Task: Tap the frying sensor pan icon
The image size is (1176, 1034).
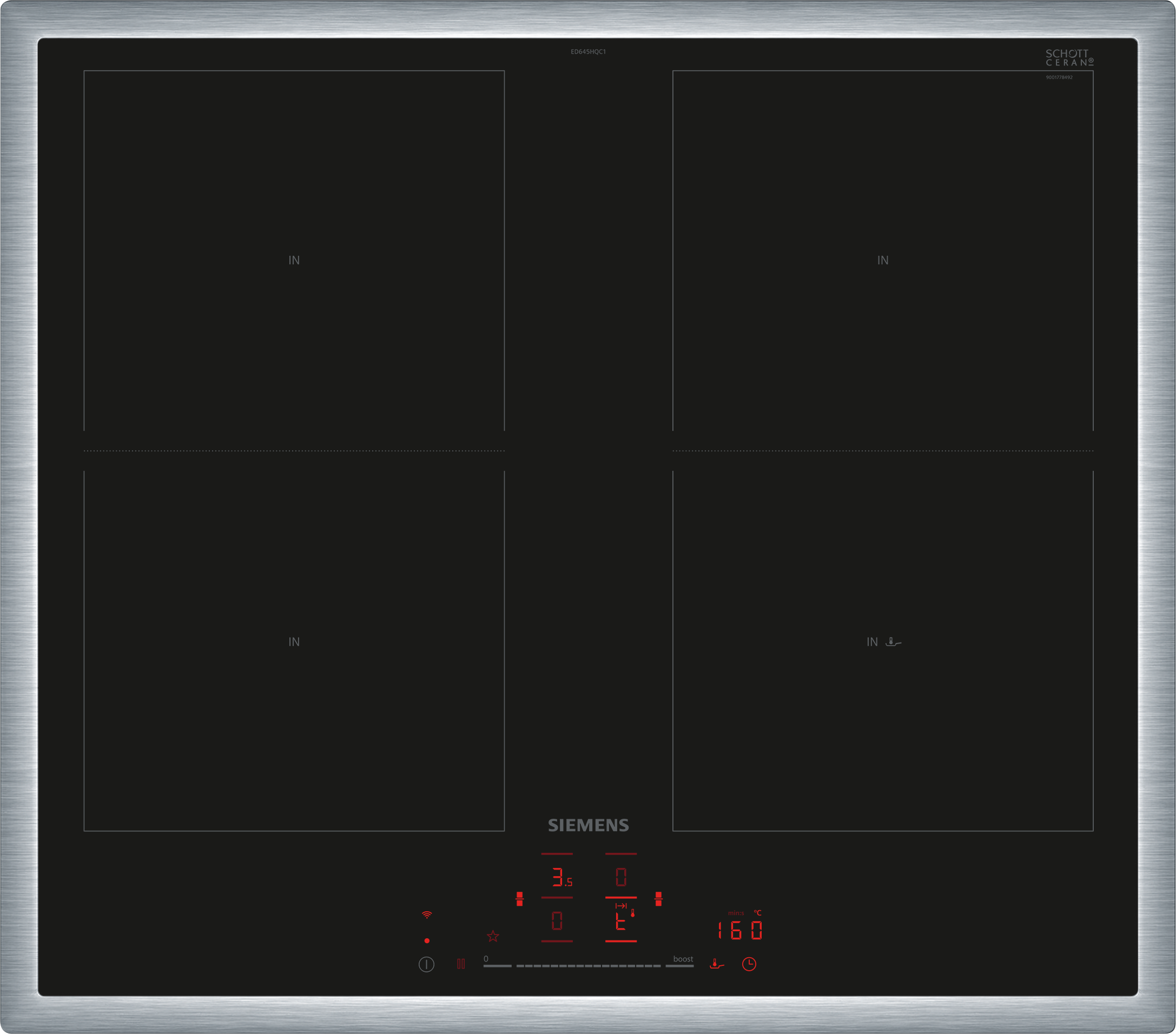Action: [x=716, y=964]
